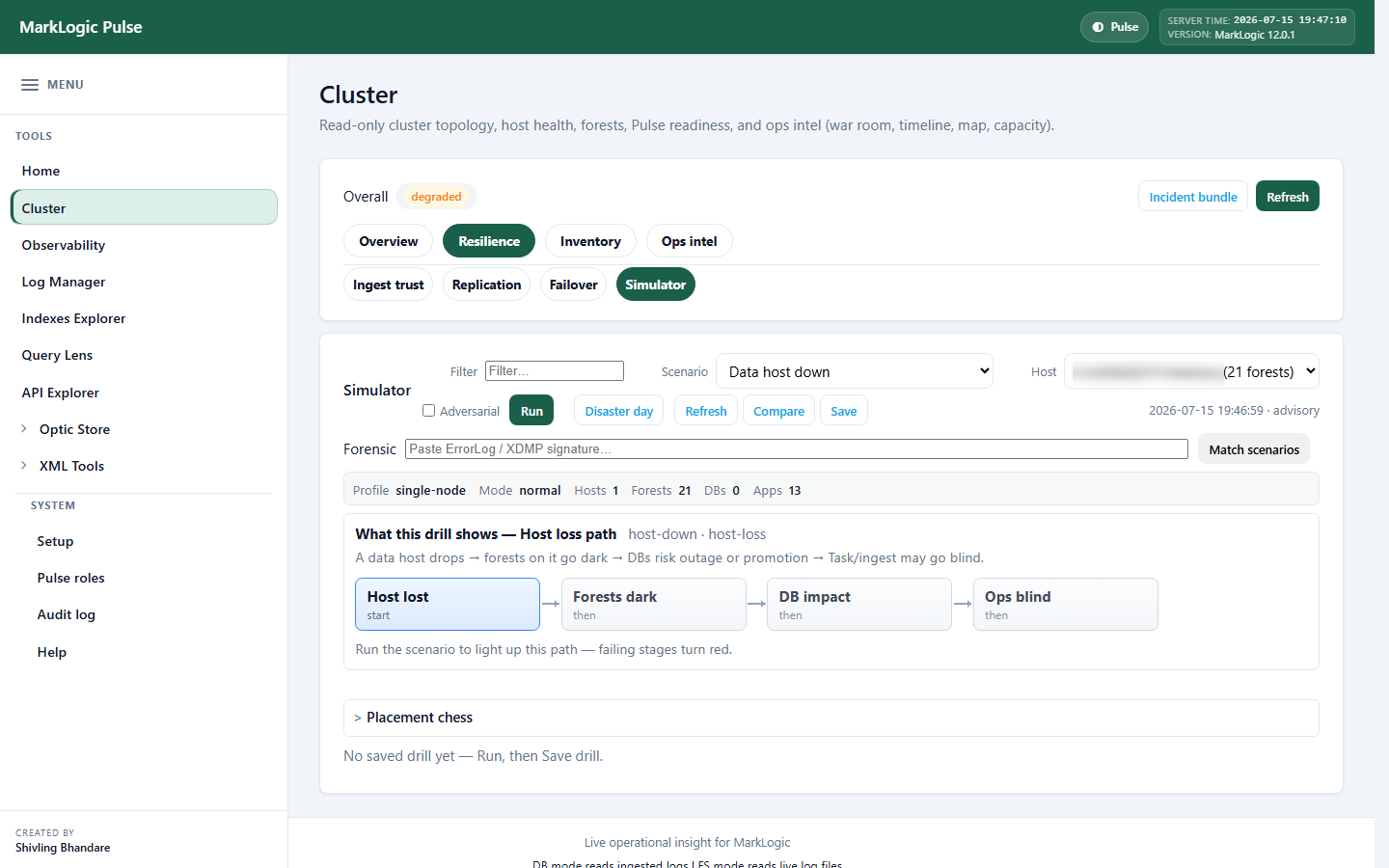Open the Ingest trust sub-tab

pyautogui.click(x=388, y=285)
